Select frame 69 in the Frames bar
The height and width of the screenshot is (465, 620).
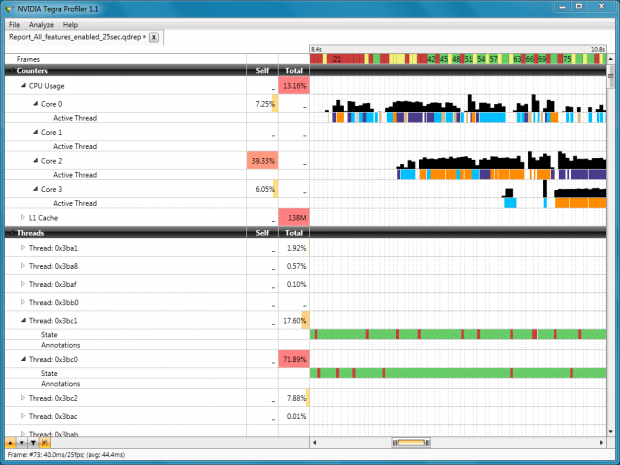pyautogui.click(x=542, y=59)
